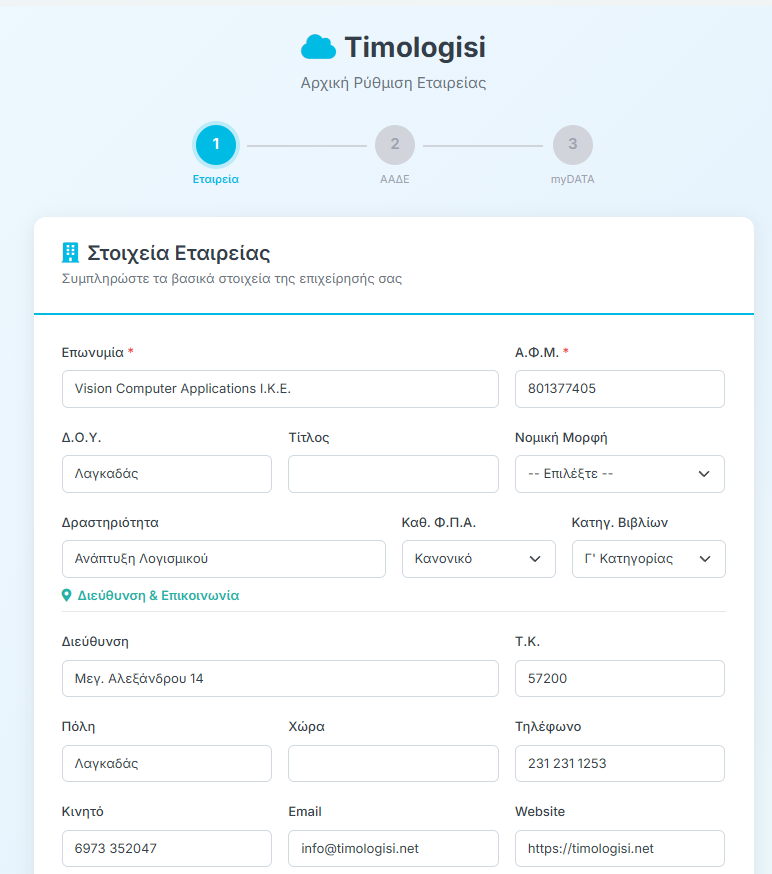Expand the Καθ. Φ.Π.Α. dropdown

pos(478,559)
